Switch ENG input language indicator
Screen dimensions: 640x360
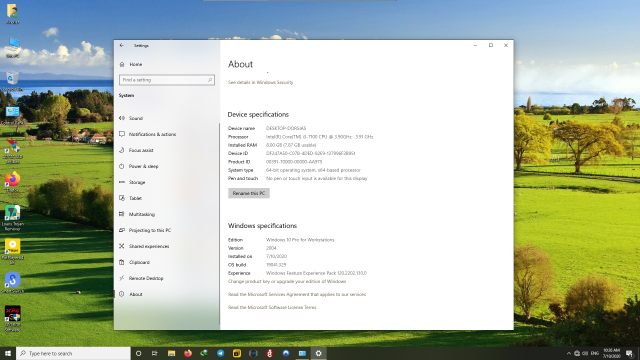[595, 353]
